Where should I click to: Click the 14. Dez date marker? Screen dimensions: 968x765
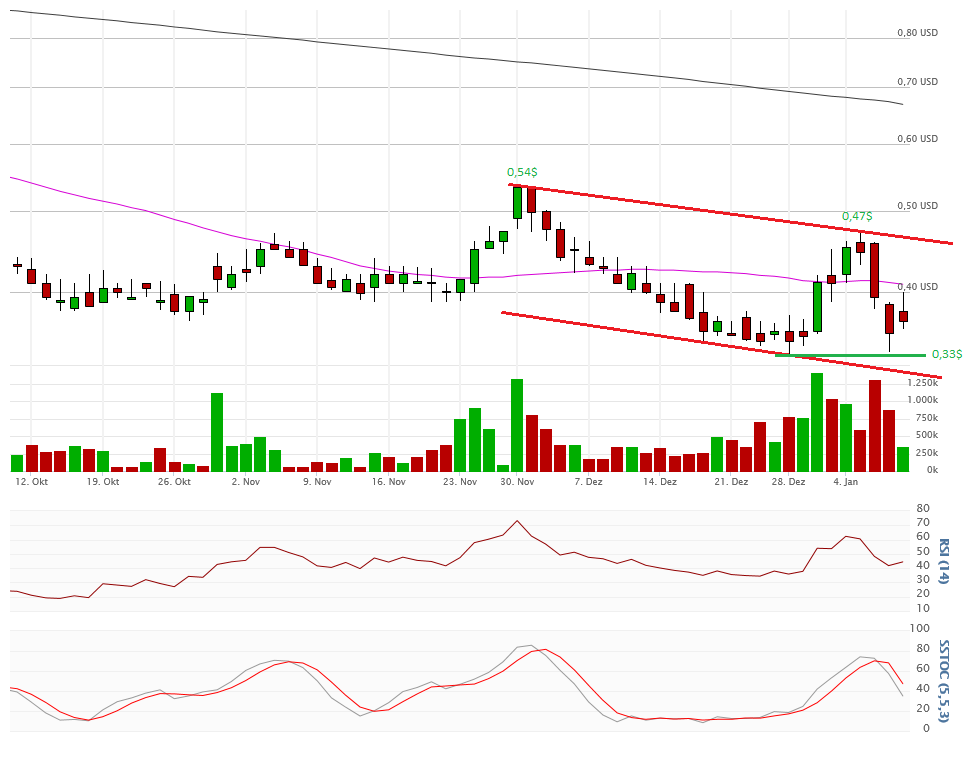coord(660,482)
